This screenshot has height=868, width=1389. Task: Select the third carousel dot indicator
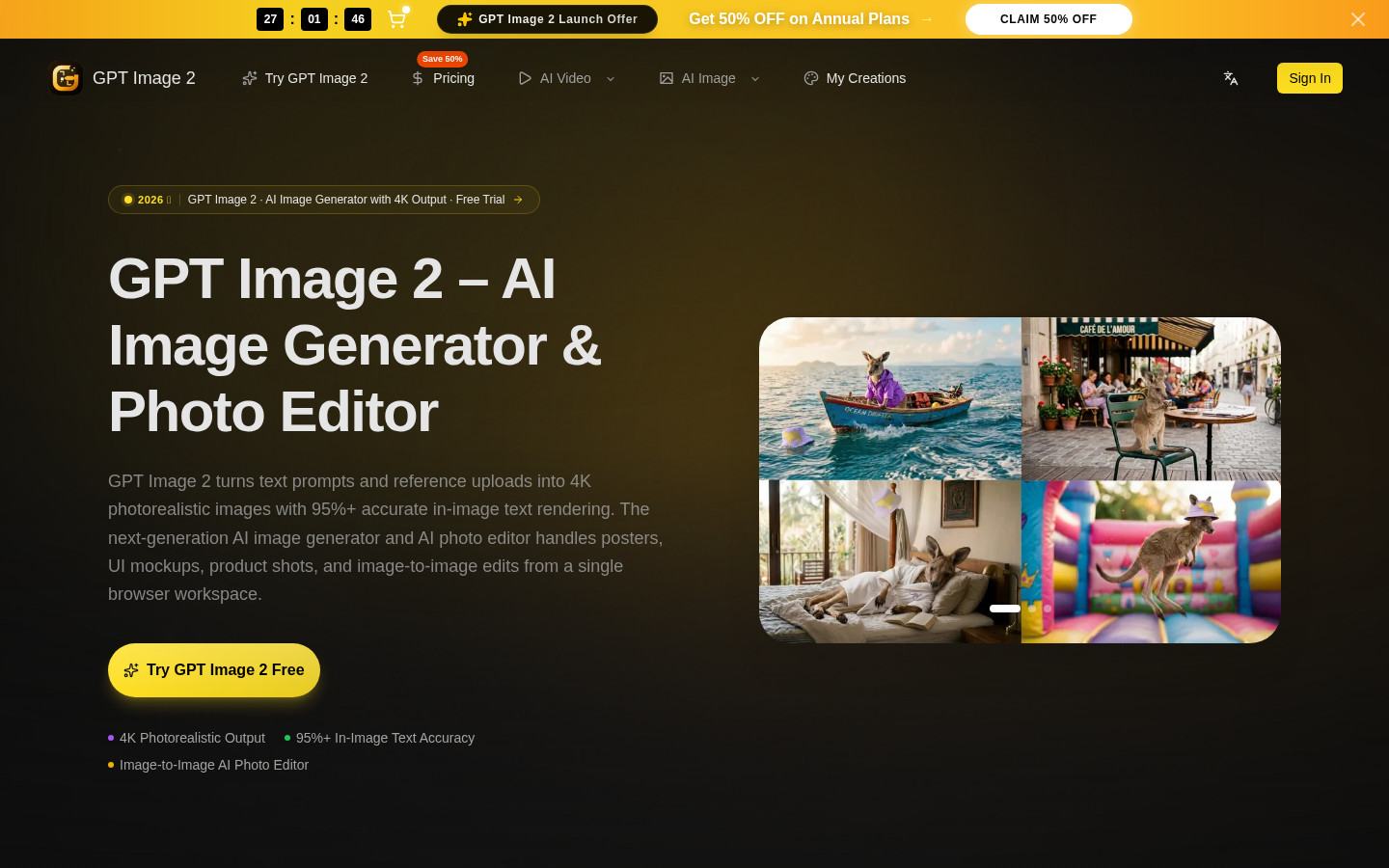tap(1048, 609)
